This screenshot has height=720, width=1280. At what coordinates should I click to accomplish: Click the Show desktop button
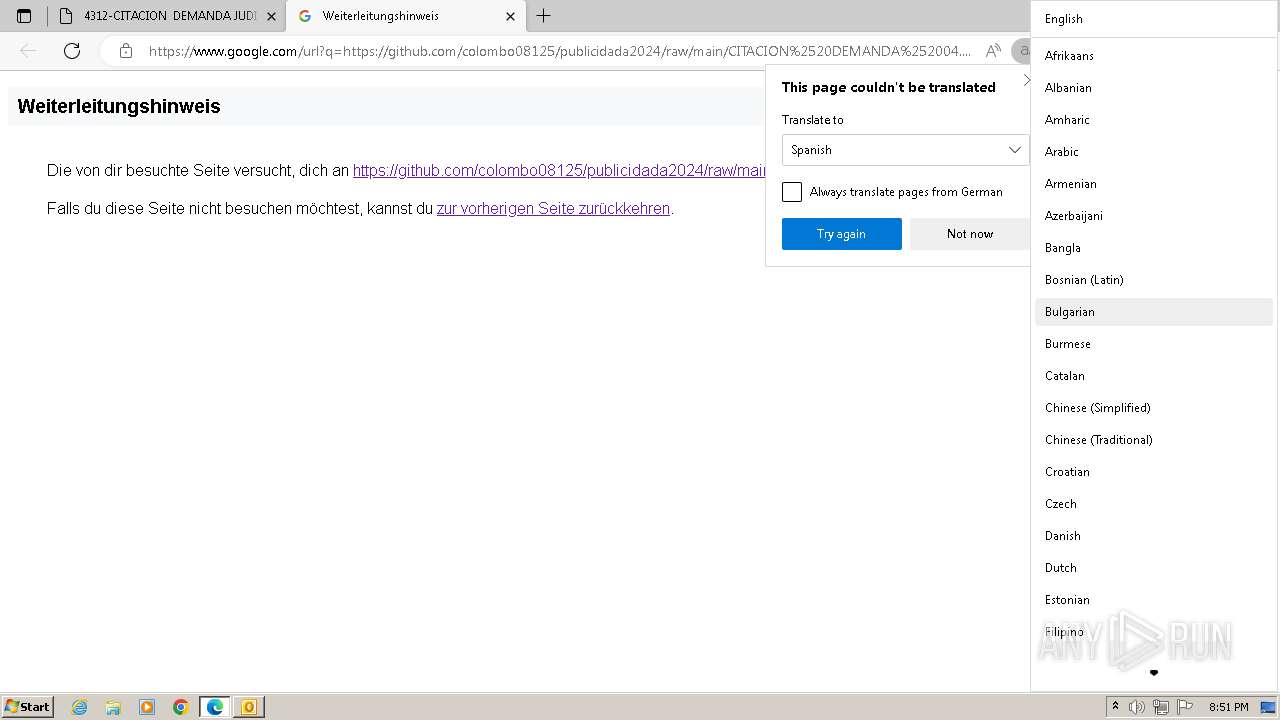[x=1268, y=707]
